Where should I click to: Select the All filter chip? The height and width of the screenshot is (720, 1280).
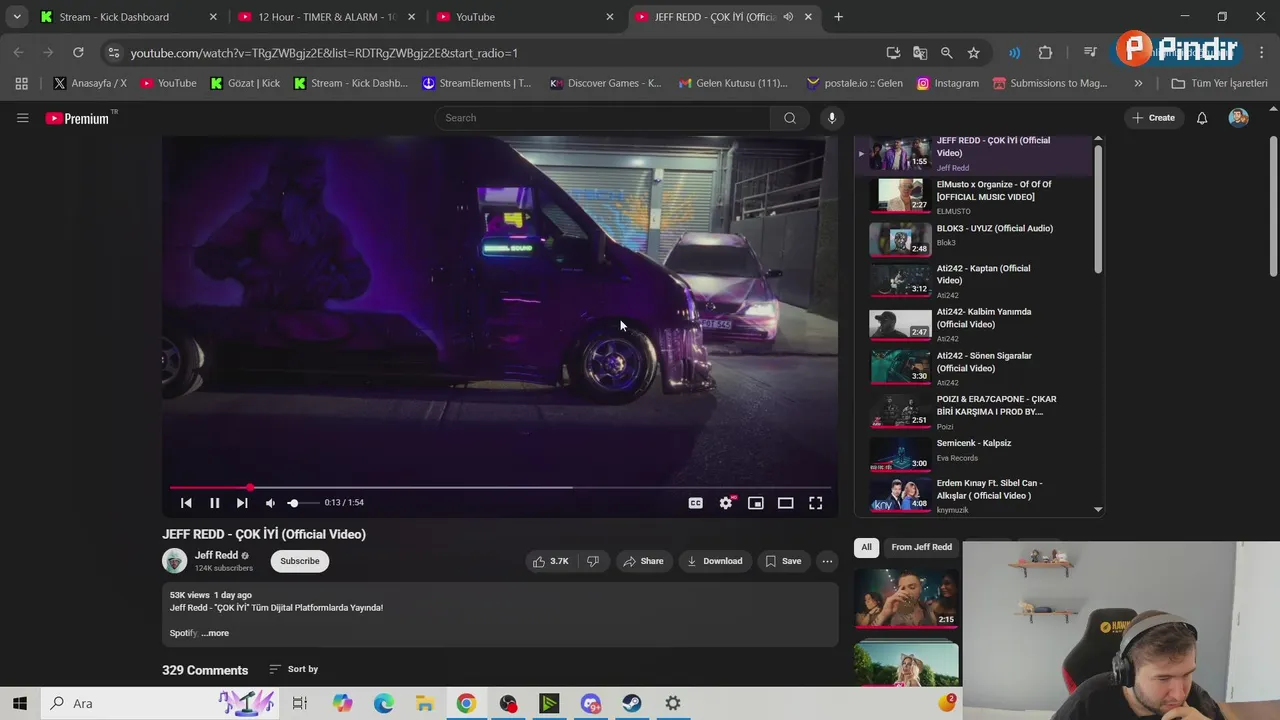[866, 547]
